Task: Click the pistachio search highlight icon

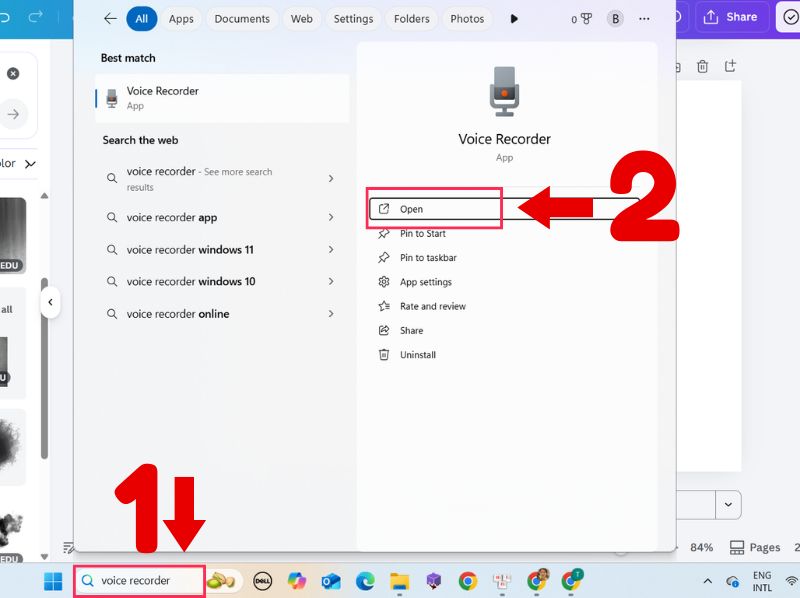Action: coord(221,581)
